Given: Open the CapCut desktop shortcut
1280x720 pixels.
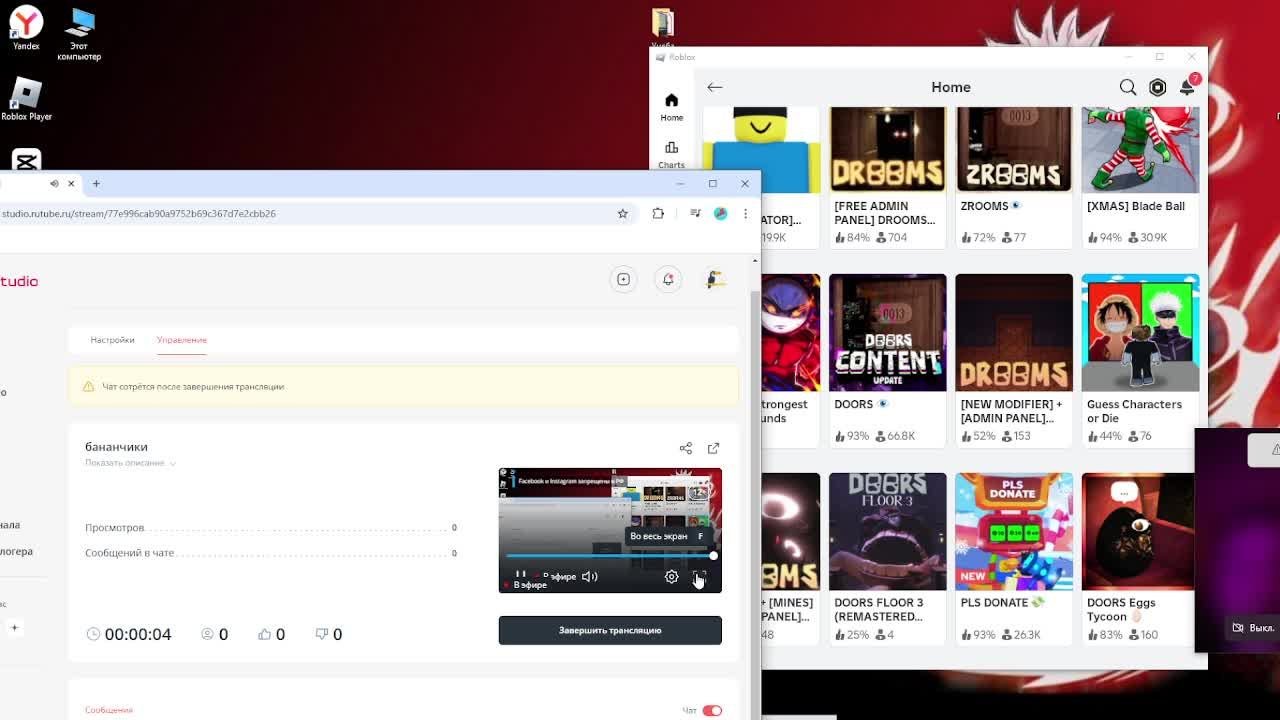Looking at the screenshot, I should tap(26, 160).
